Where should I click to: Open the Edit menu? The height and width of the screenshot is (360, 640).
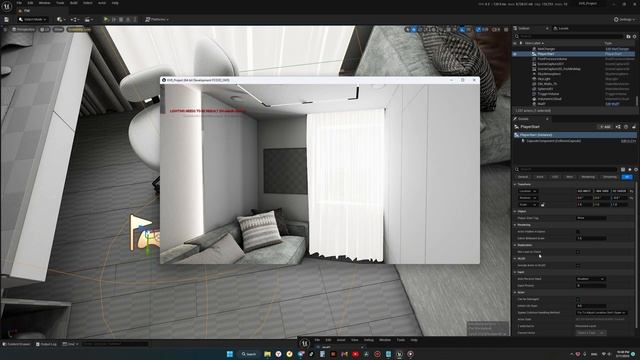(x=30, y=3)
